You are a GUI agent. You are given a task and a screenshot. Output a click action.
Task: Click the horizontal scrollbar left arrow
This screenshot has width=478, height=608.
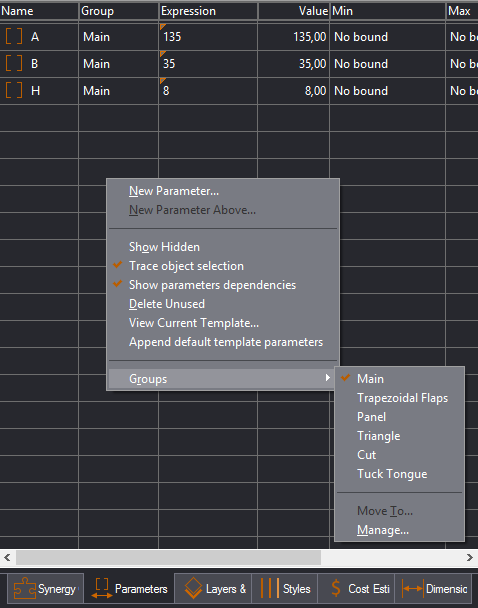tap(7, 558)
